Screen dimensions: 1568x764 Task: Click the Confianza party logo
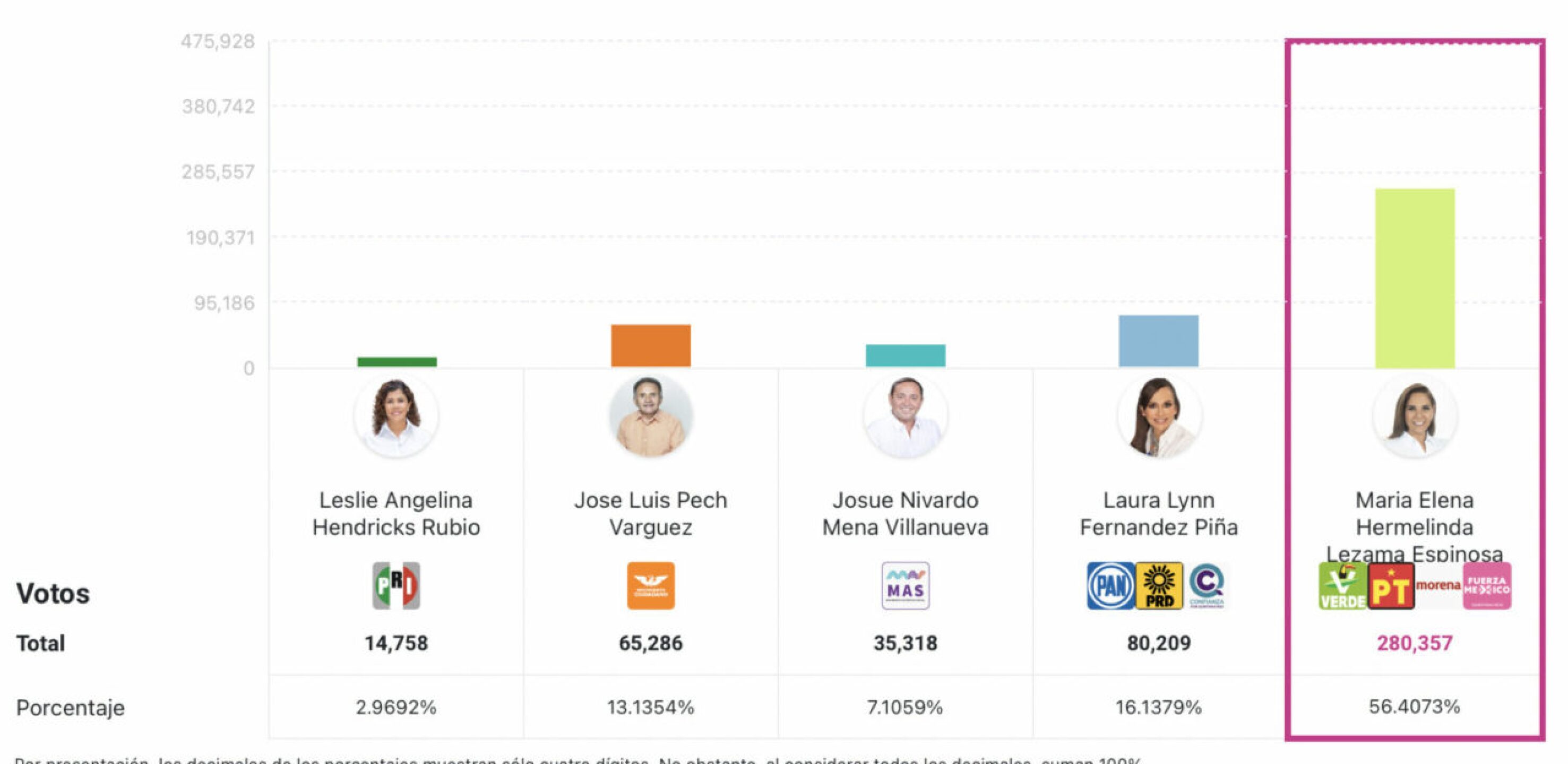tap(1207, 586)
